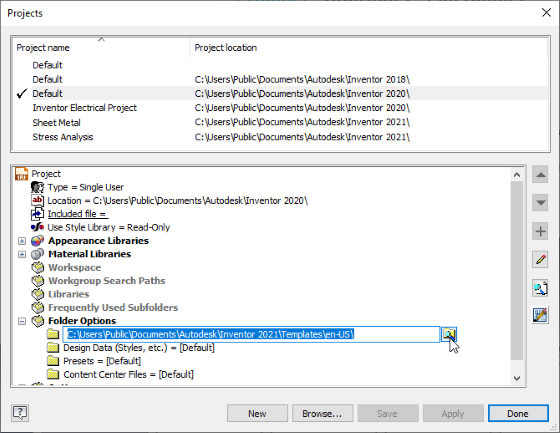Image resolution: width=560 pixels, height=433 pixels.
Task: Click the project tree scrollbar thumb
Action: coord(517,270)
